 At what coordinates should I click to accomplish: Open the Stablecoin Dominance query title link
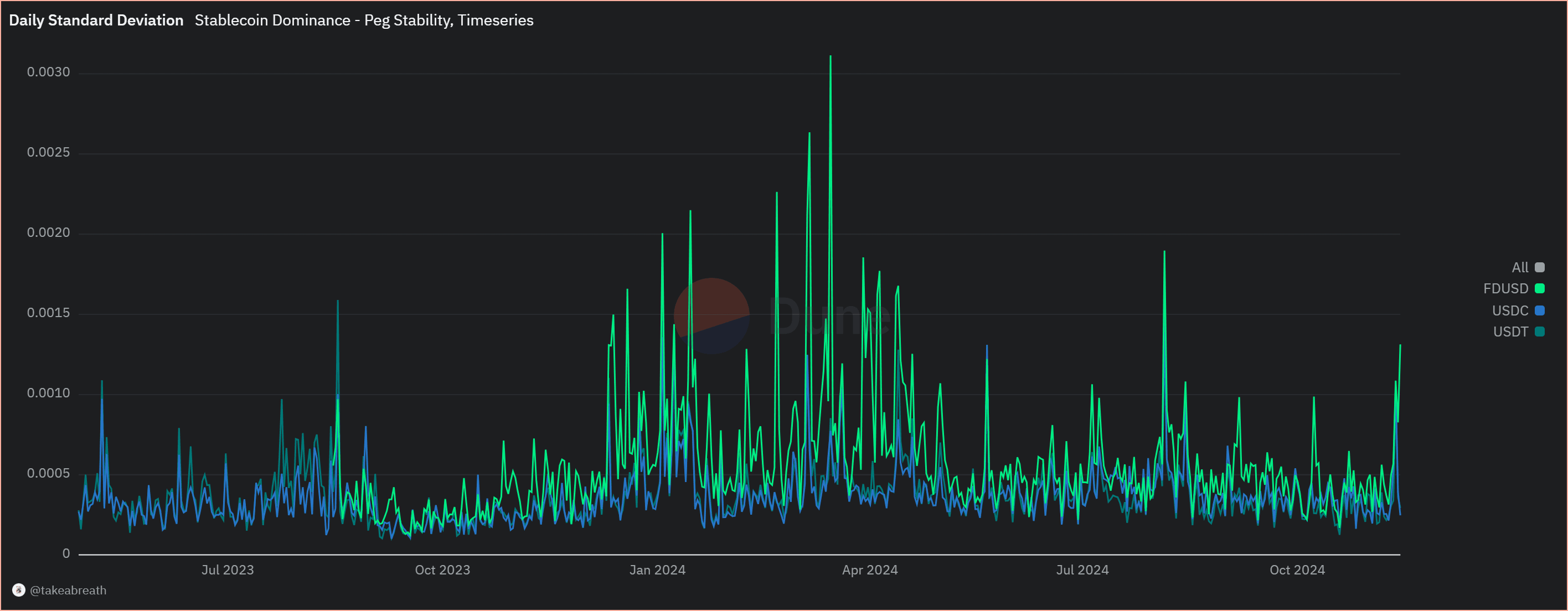pyautogui.click(x=363, y=20)
